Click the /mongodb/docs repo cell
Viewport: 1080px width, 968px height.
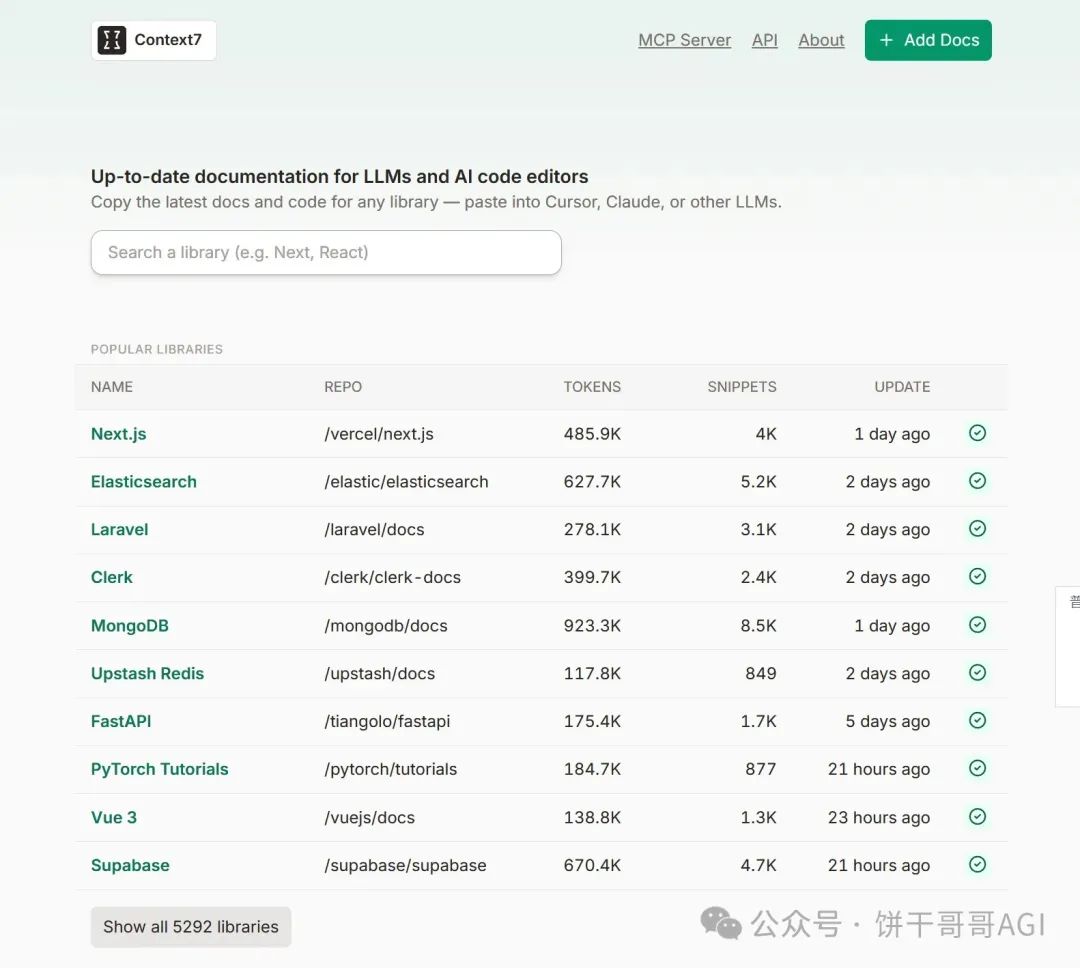pyautogui.click(x=386, y=626)
